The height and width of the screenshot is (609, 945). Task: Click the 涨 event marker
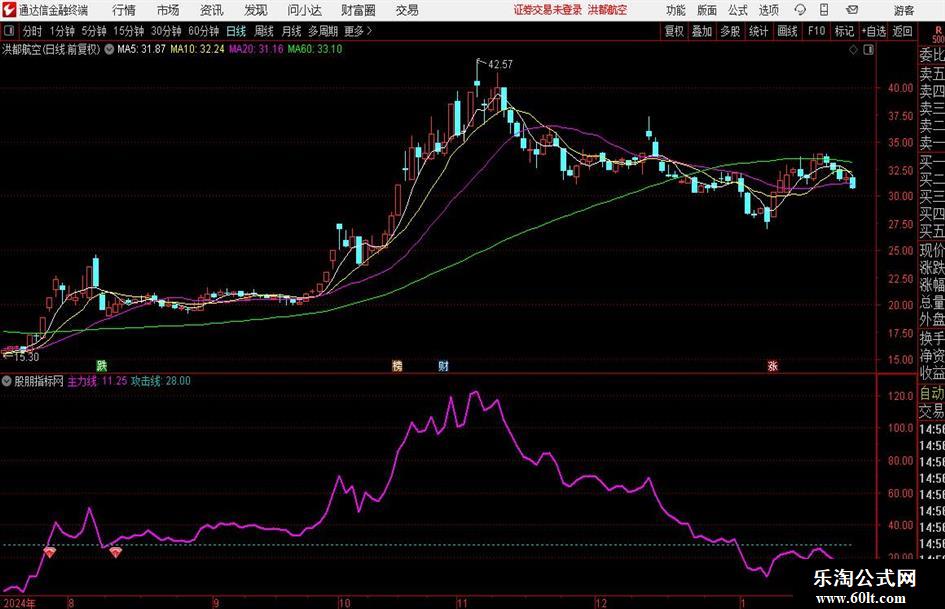(772, 365)
